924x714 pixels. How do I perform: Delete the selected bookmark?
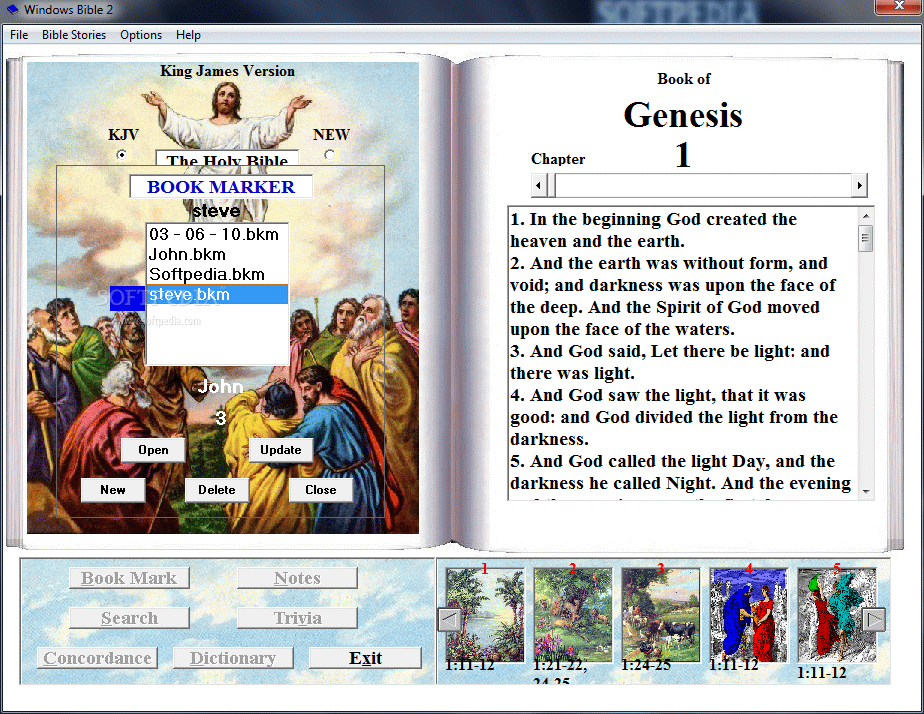click(x=216, y=490)
